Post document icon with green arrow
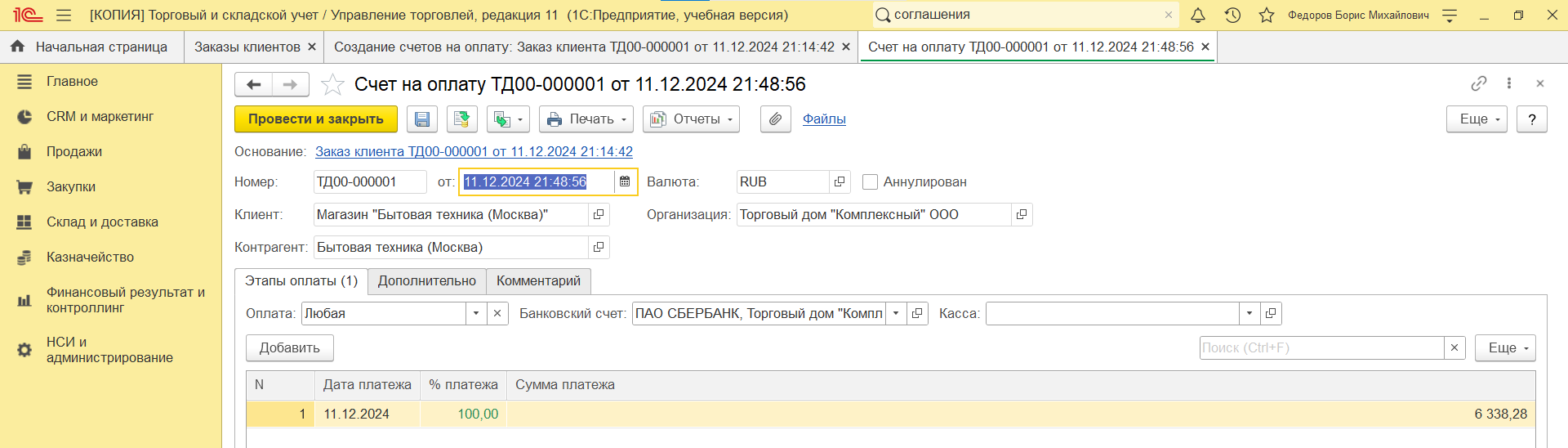 [462, 119]
